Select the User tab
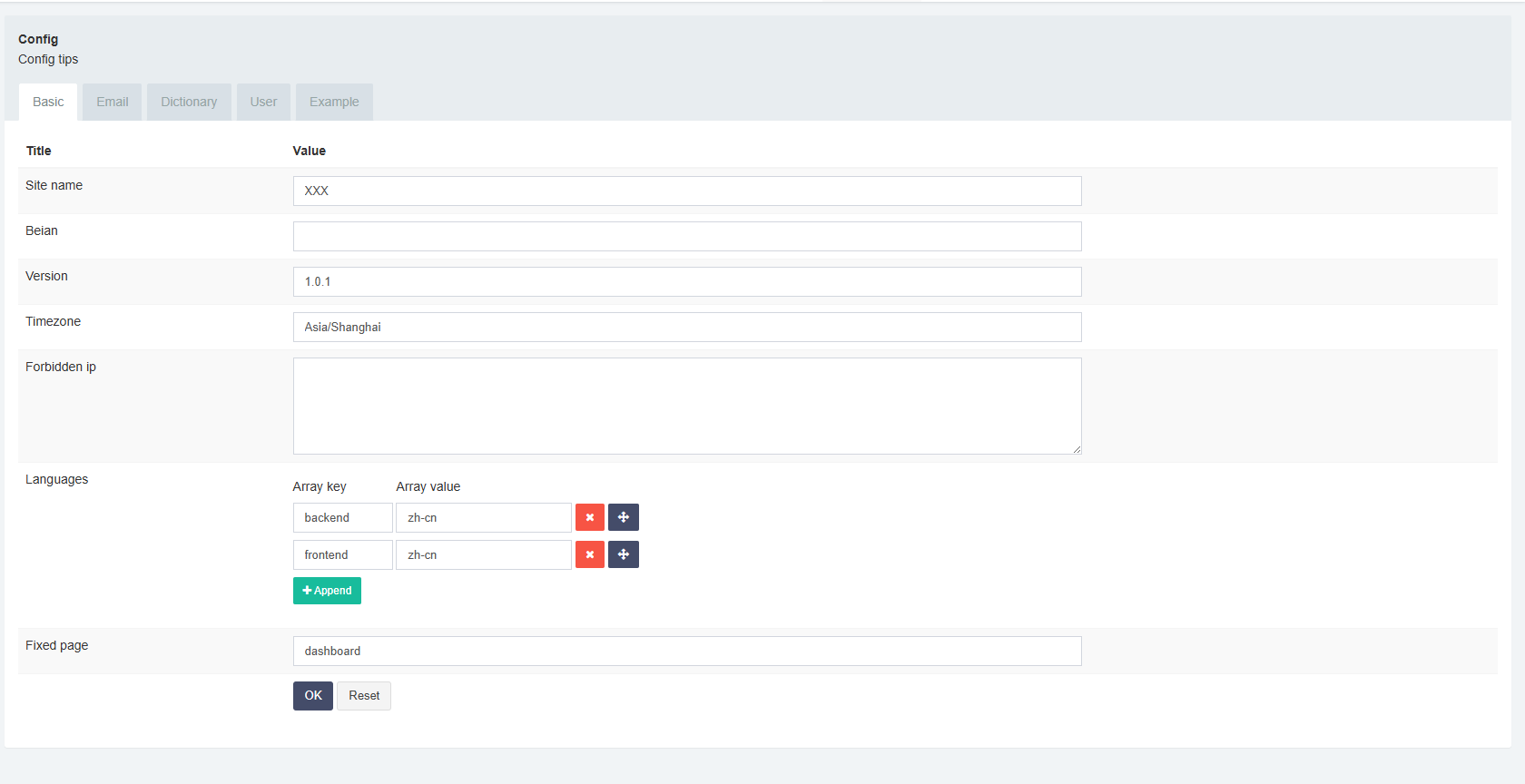The image size is (1525, 784). pyautogui.click(x=263, y=102)
